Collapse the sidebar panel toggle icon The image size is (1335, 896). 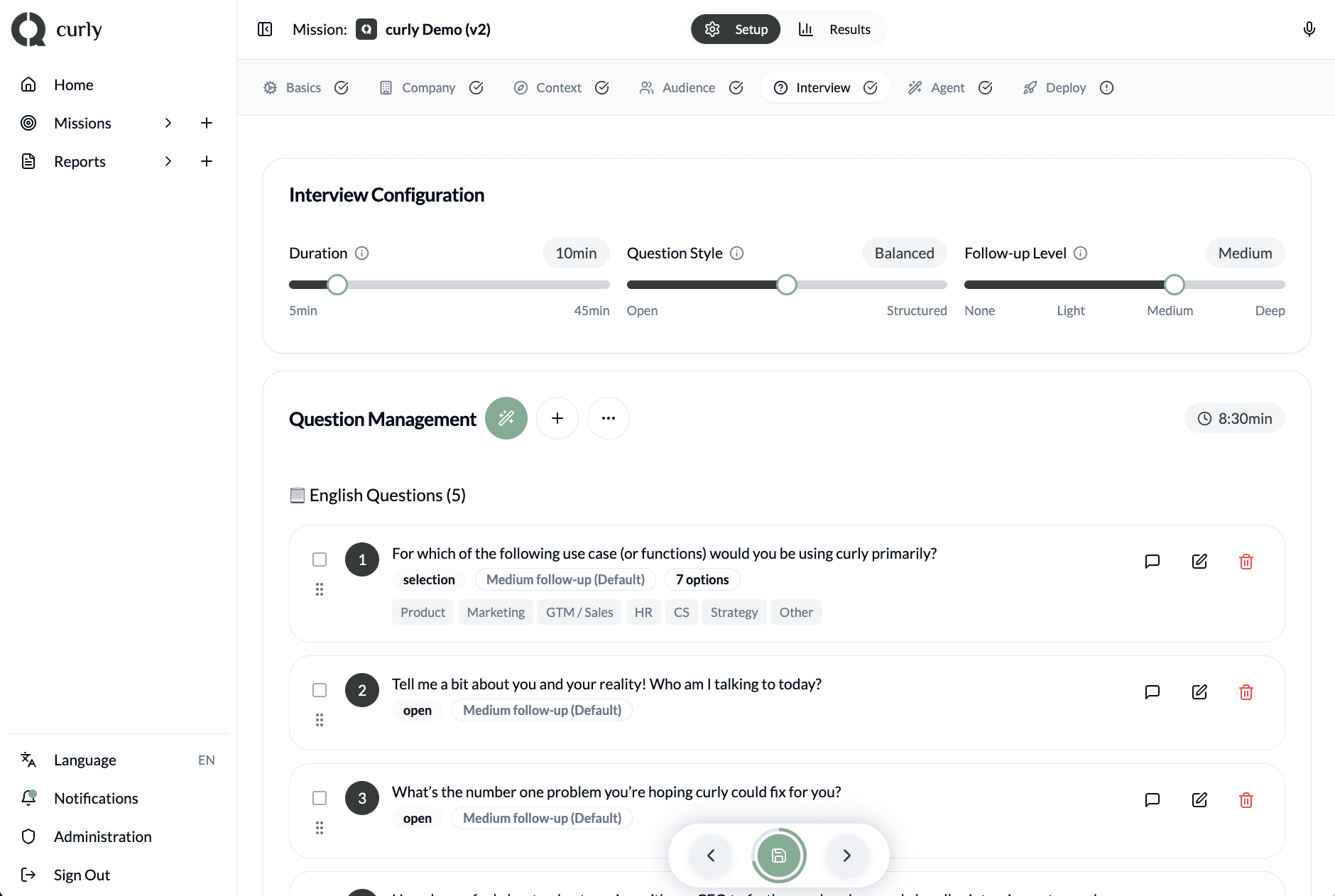(x=265, y=29)
